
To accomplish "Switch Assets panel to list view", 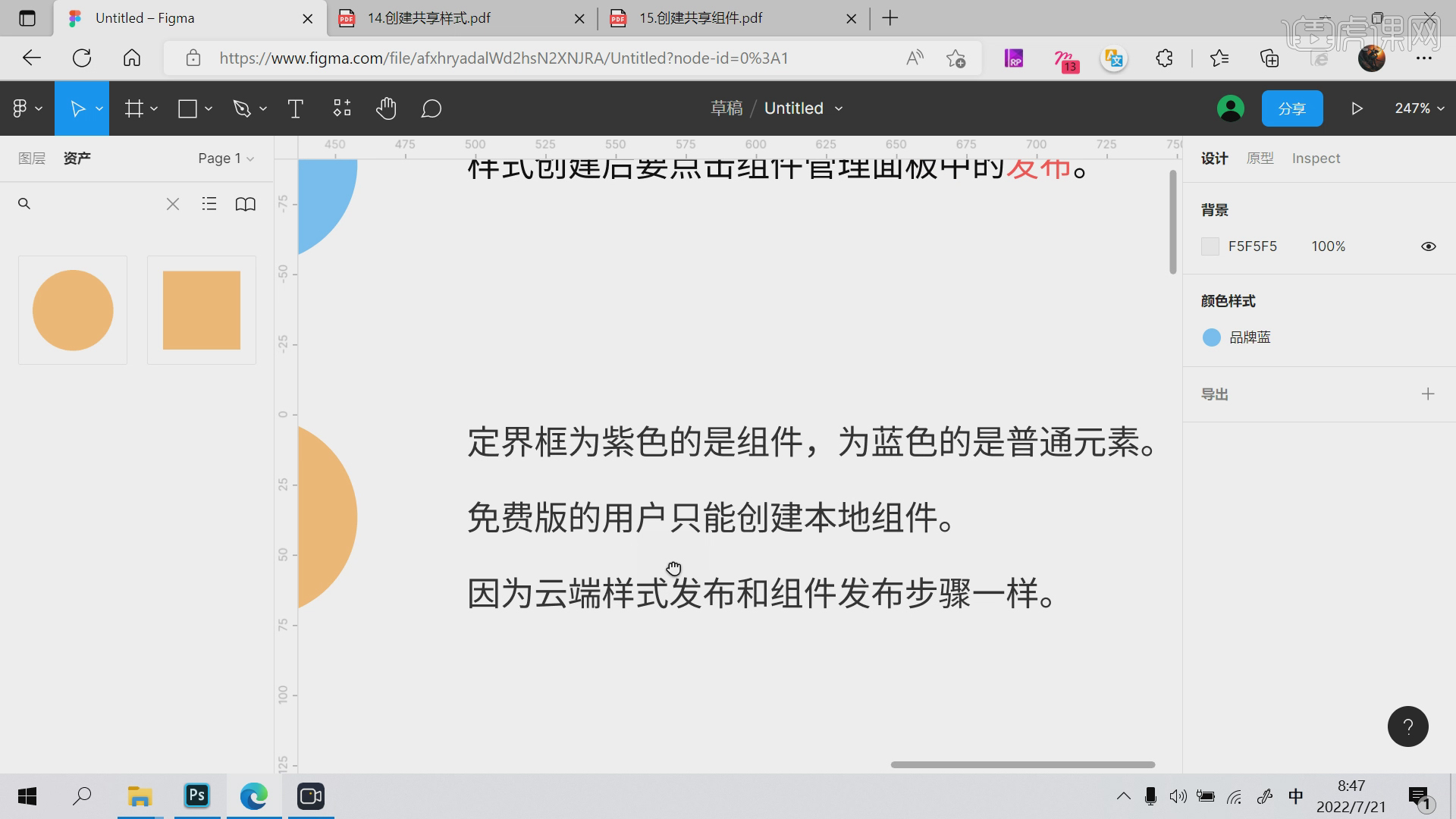I will (x=209, y=203).
